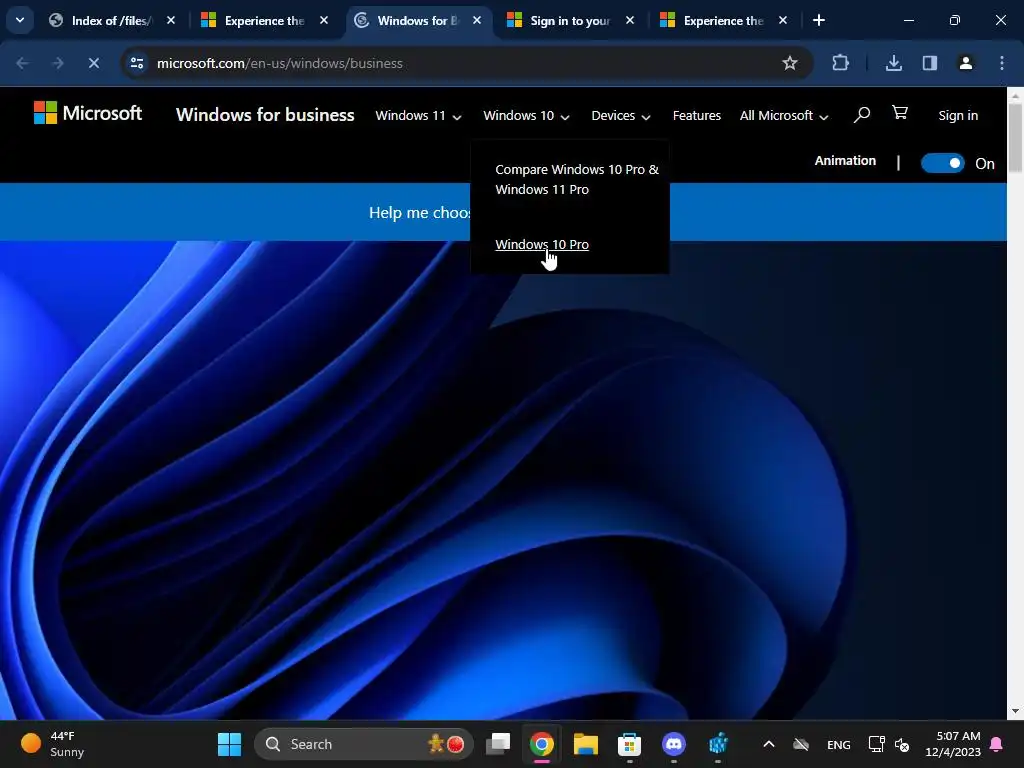1024x768 pixels.
Task: Go forward with the browser forward arrow
Action: (57, 63)
